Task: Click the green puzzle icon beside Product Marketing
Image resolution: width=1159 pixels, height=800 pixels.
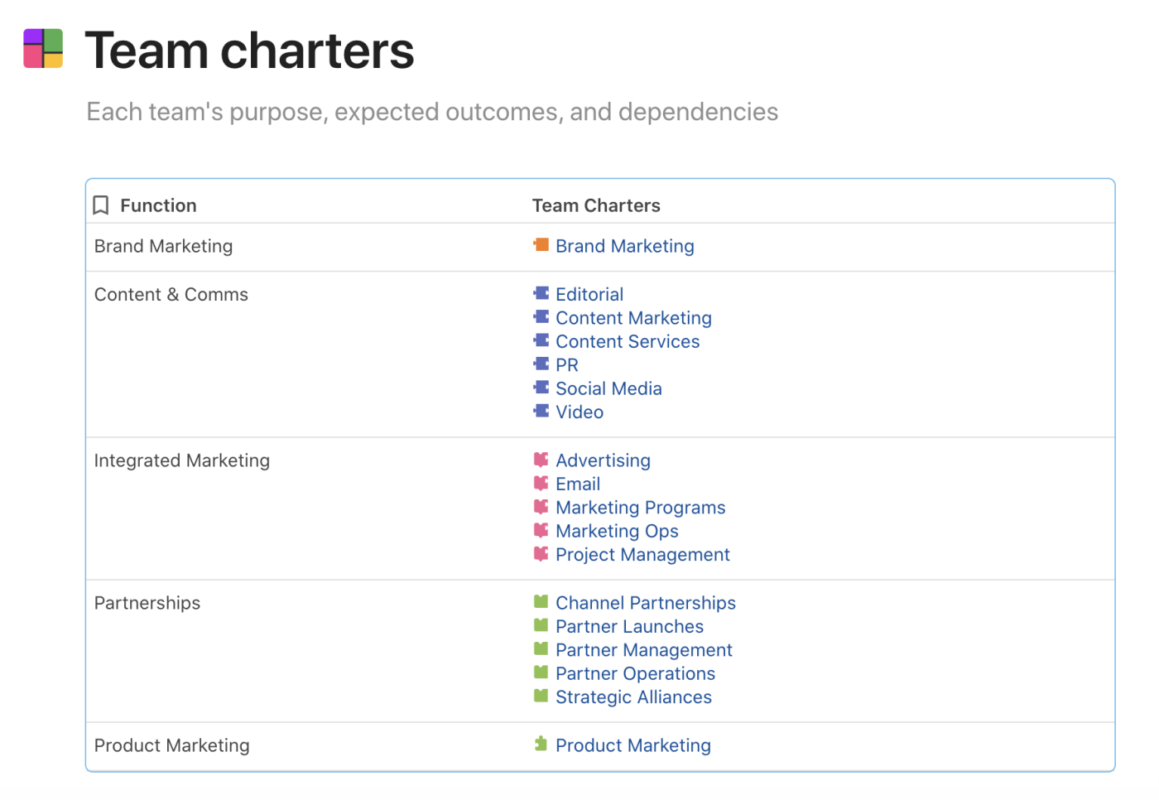Action: click(541, 744)
